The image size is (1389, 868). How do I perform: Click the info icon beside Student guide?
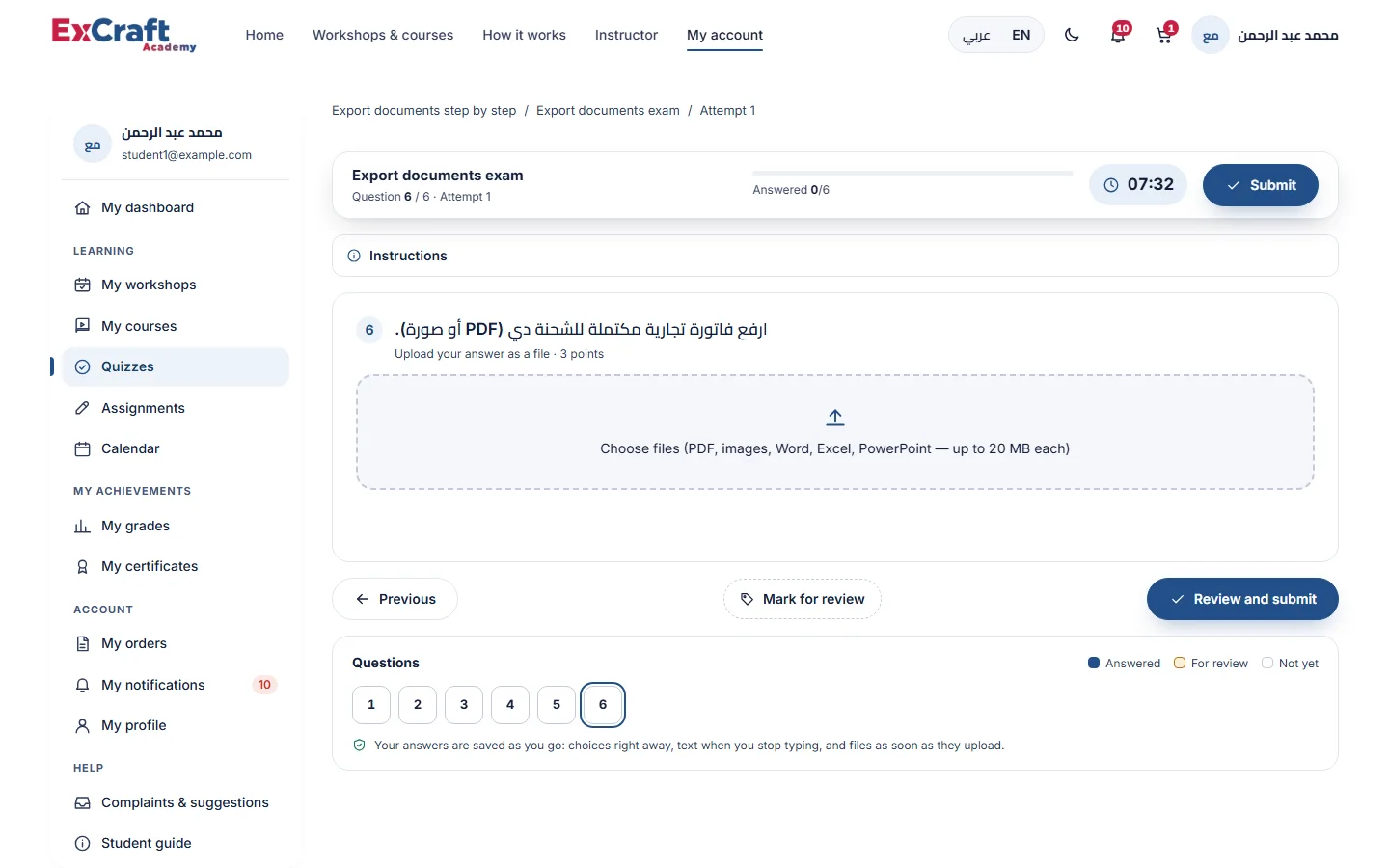83,843
